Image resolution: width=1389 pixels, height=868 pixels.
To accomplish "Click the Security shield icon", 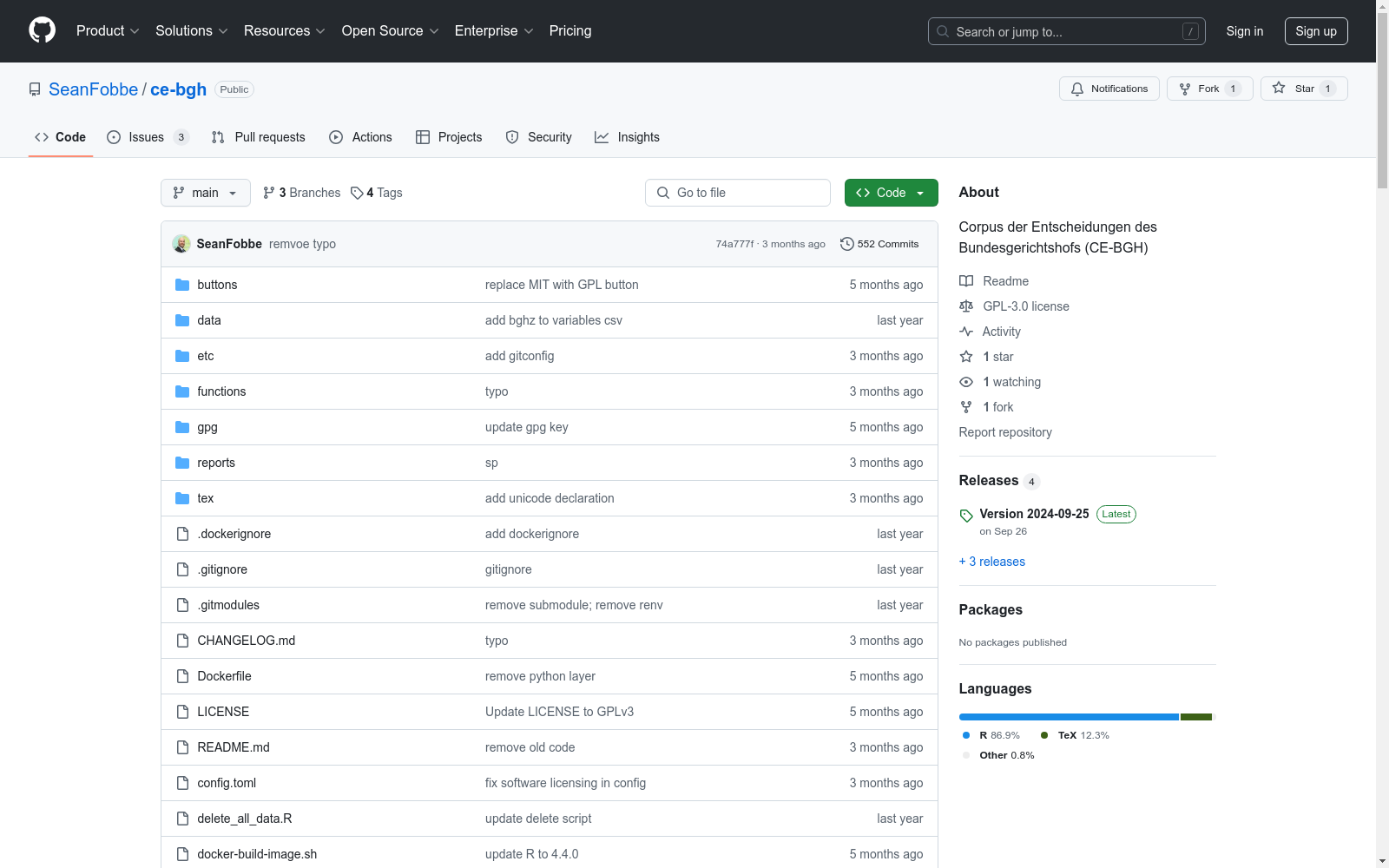I will point(512,137).
